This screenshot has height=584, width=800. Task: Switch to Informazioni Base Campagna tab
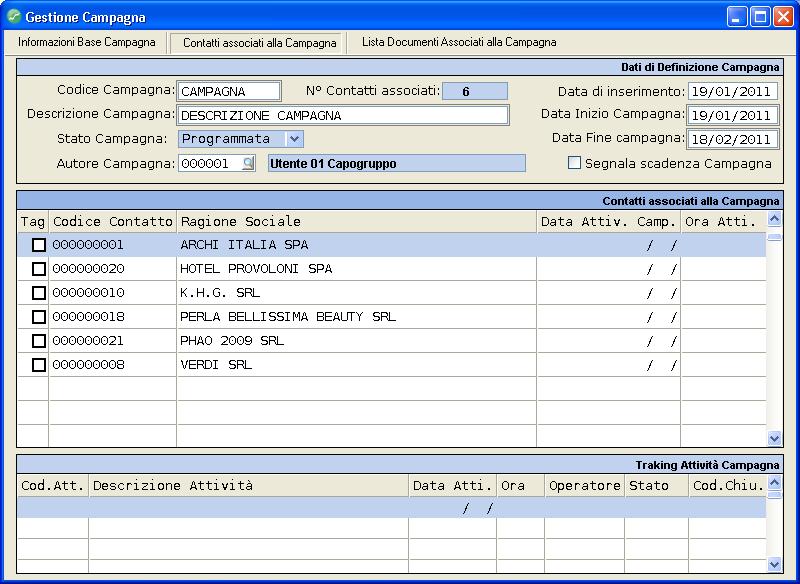(87, 43)
